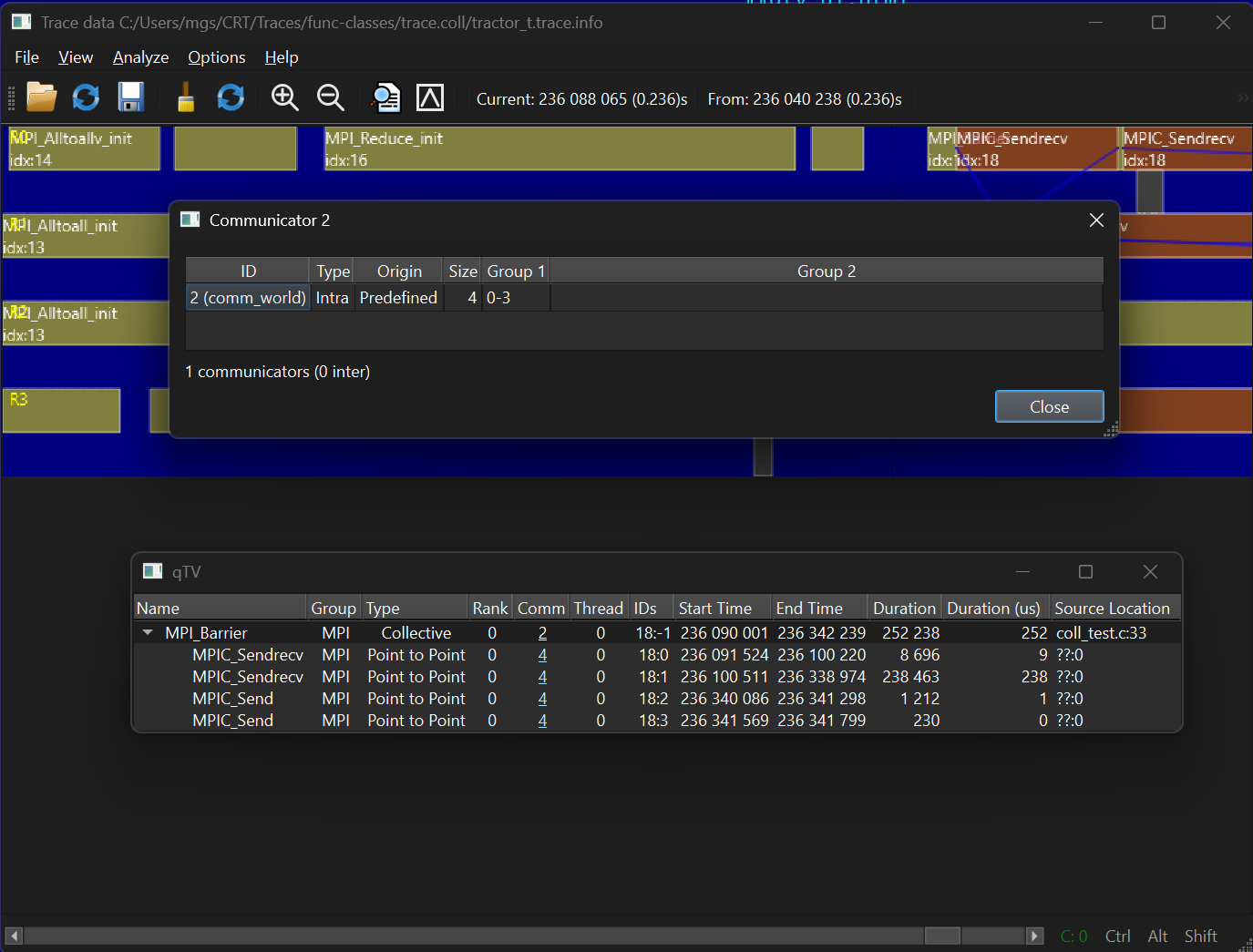Sort qTV table by Start Time column
The height and width of the screenshot is (952, 1253).
722,608
